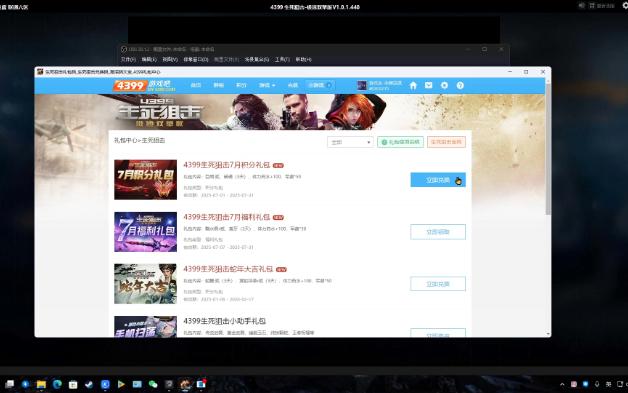Screen dimensions: 628x393
Task: Click the help question mark icon
Action: (460, 85)
